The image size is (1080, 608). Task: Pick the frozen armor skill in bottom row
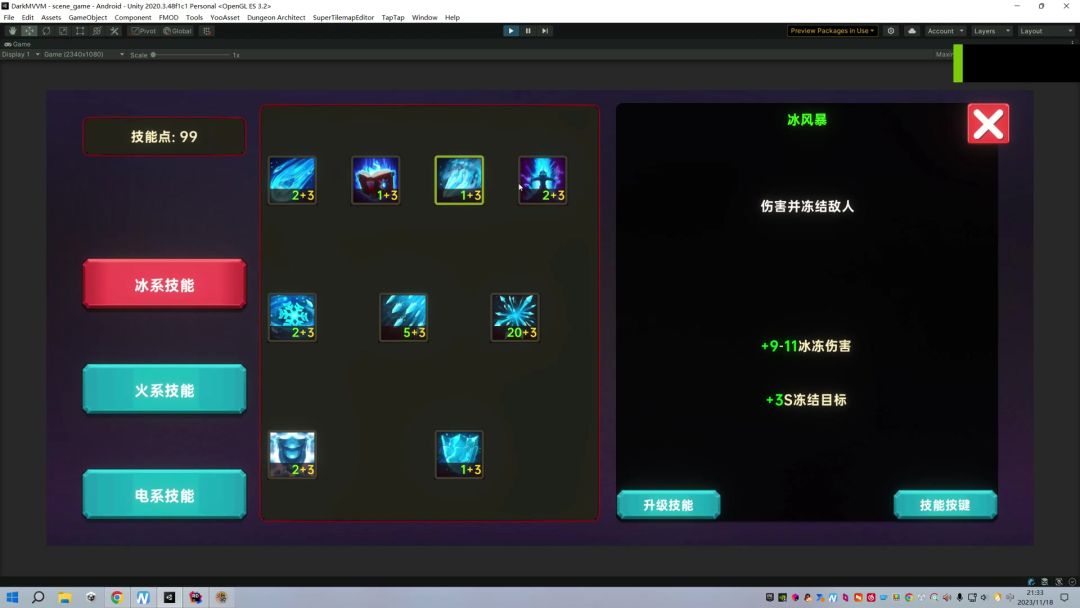292,454
